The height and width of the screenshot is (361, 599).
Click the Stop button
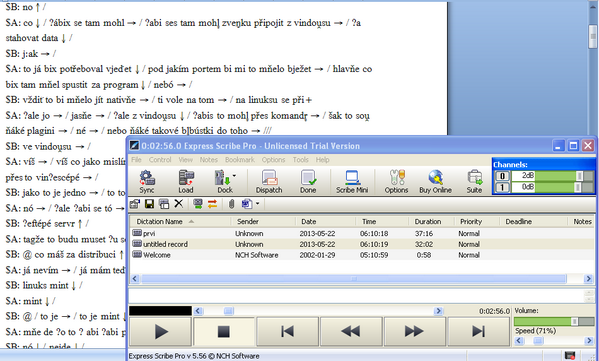click(224, 331)
